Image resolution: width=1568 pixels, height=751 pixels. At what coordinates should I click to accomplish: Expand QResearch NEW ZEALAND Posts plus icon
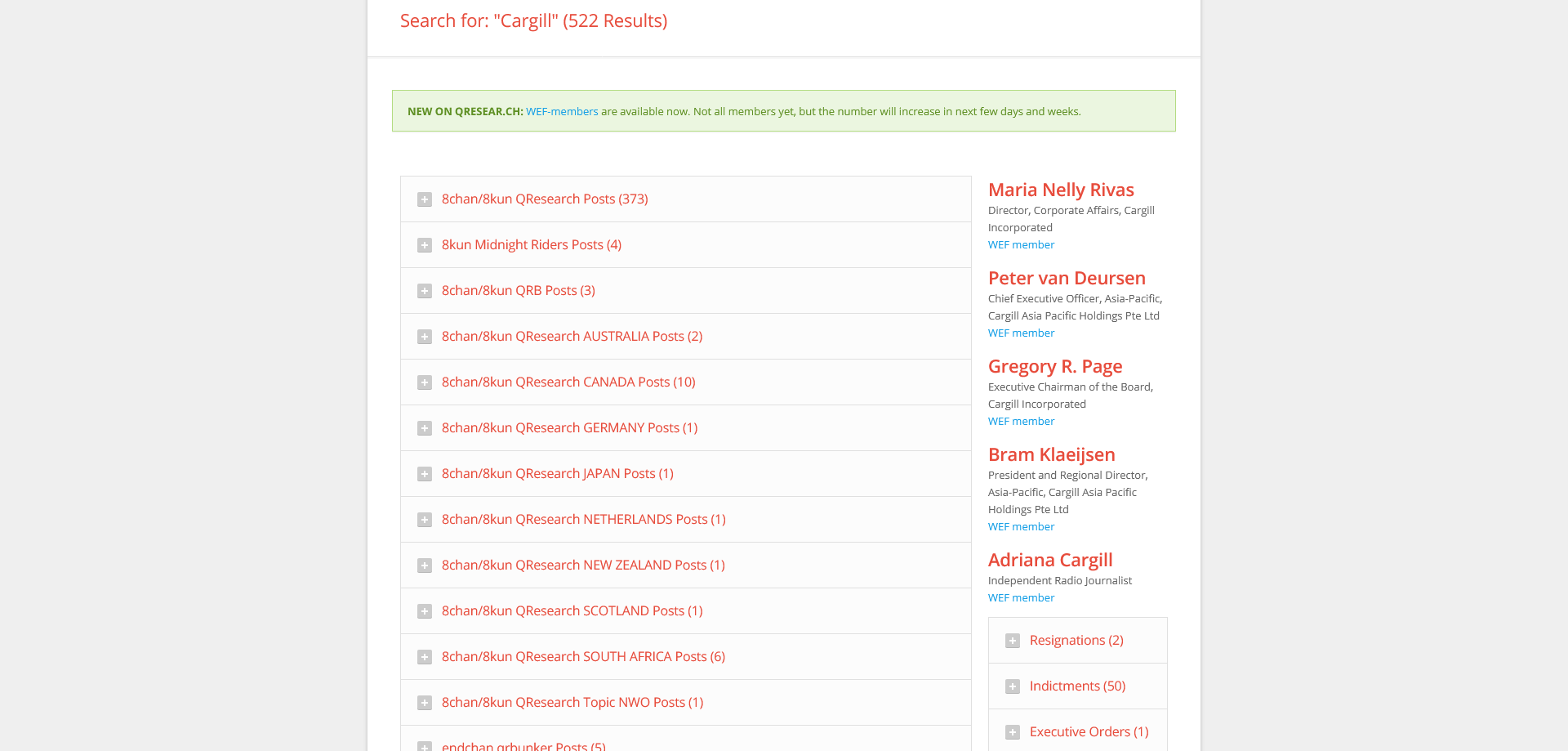pos(425,565)
